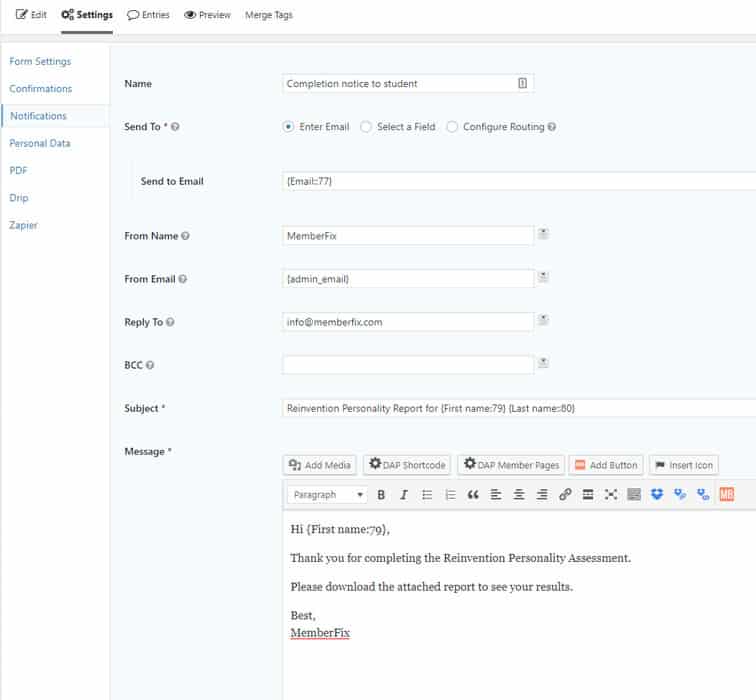756x700 pixels.
Task: Insert a blockquote in the message
Action: click(473, 495)
